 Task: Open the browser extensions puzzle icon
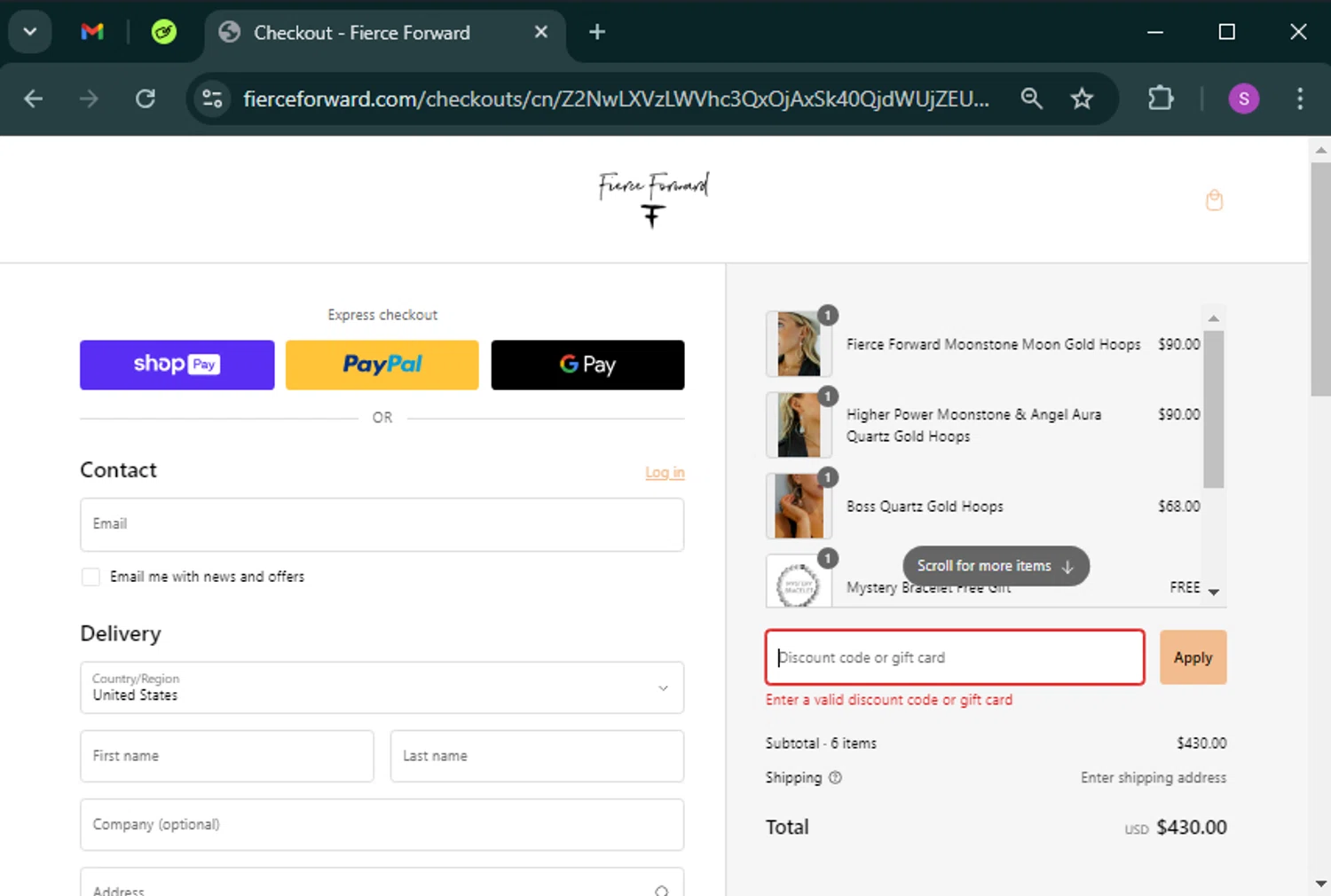[1161, 98]
